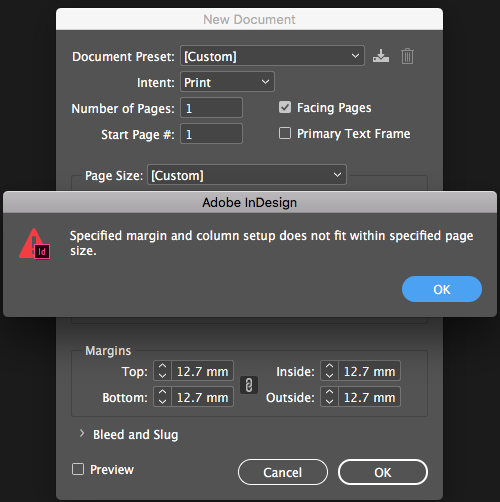Uncheck the Facing Pages checkbox
This screenshot has height=502, width=500.
coord(285,107)
